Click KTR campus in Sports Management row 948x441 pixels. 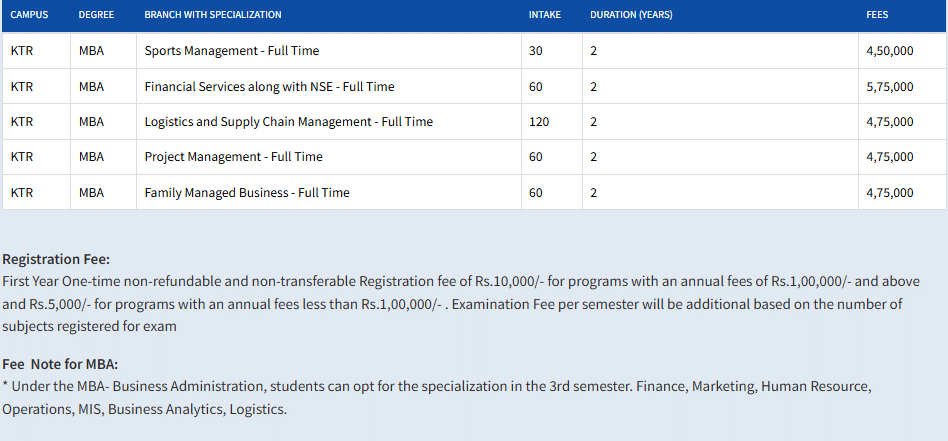tap(22, 51)
